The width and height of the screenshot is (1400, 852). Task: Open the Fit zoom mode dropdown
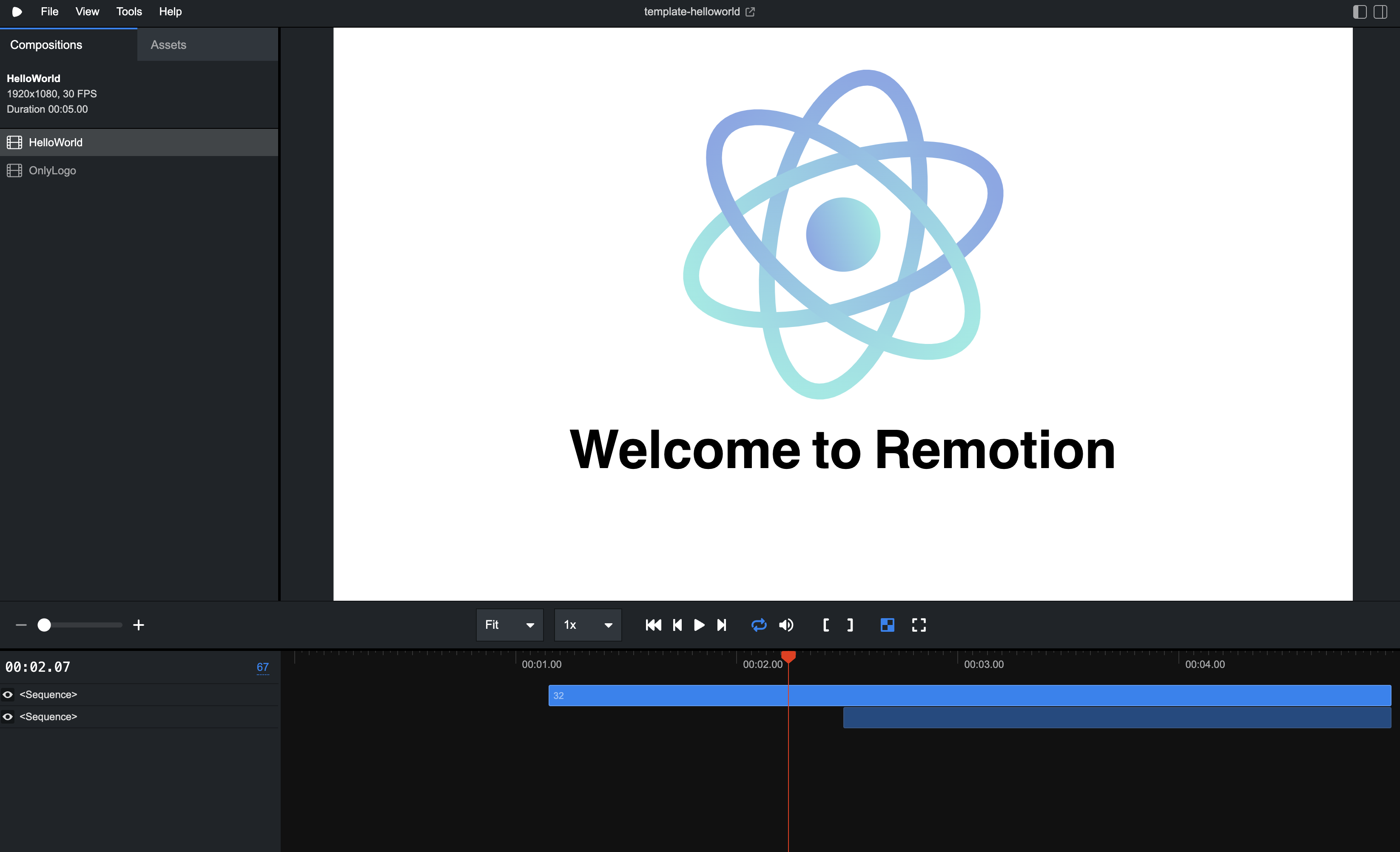(509, 625)
